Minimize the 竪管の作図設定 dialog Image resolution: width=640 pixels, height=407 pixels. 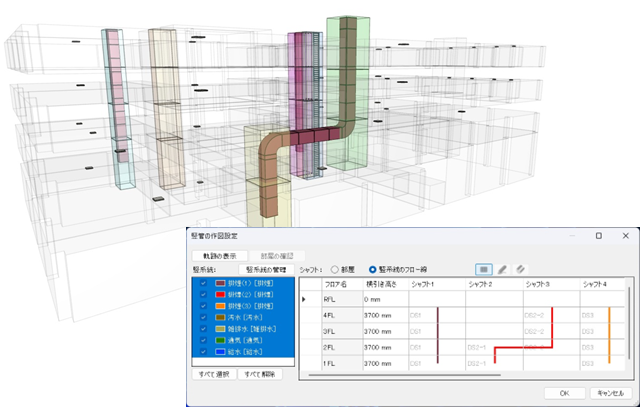point(572,236)
